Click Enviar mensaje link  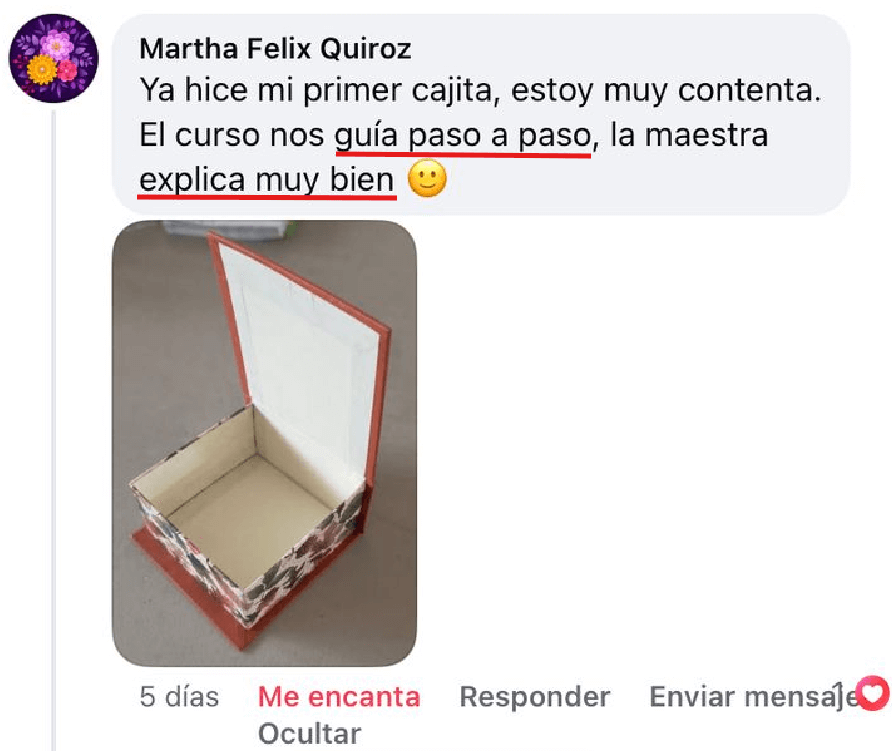pos(751,696)
